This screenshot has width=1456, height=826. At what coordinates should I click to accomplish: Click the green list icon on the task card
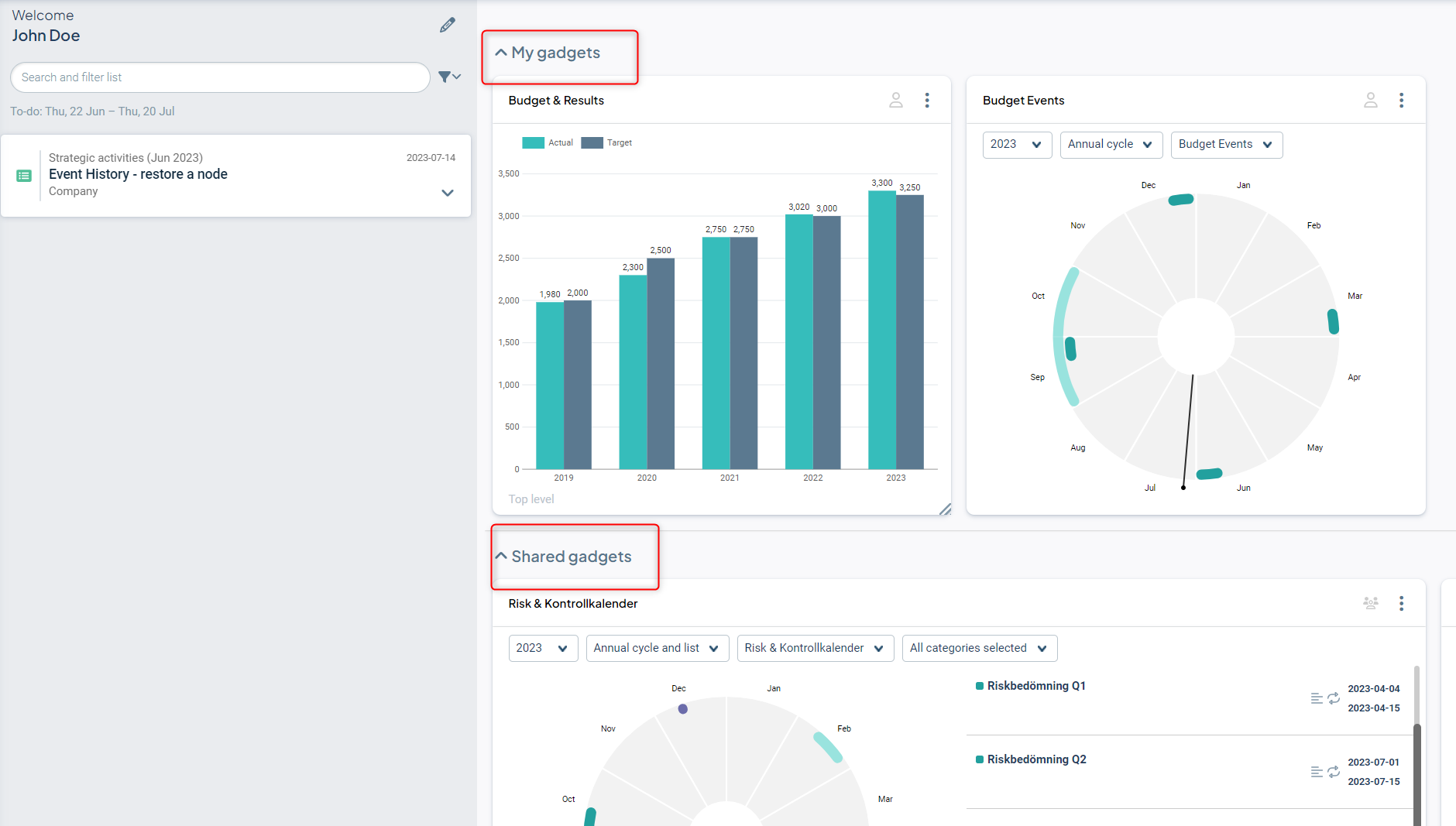[24, 176]
